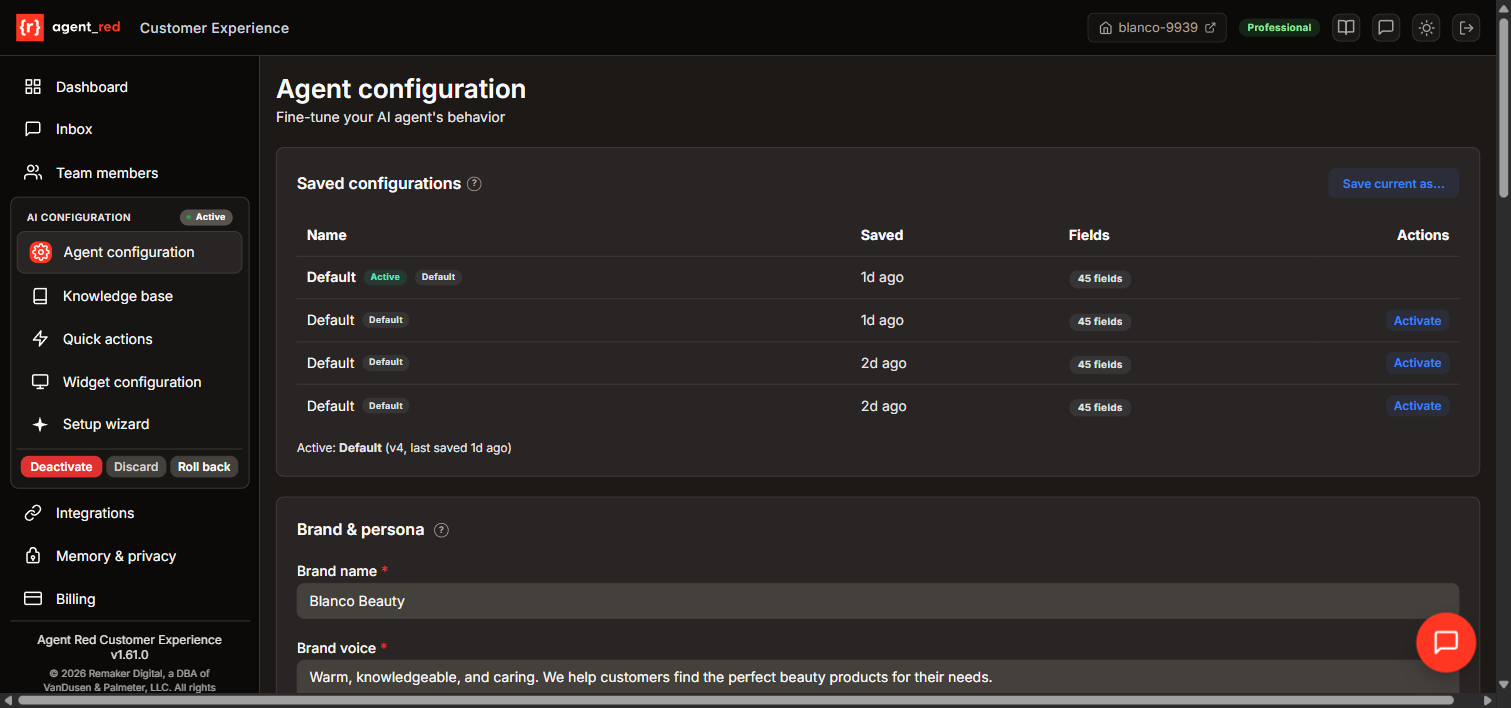Open documentation with the book icon top right
The image size is (1511, 708).
pyautogui.click(x=1345, y=27)
